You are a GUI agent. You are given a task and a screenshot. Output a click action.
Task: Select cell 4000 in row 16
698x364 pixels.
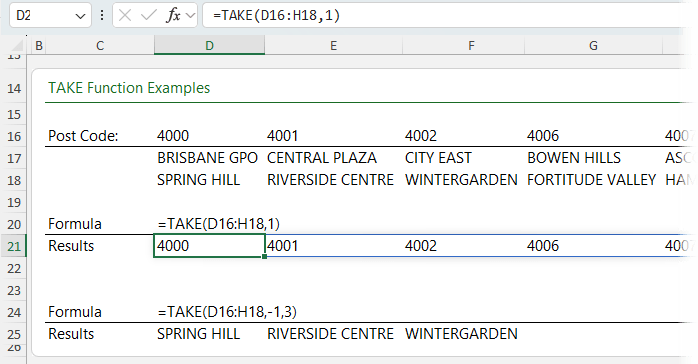[x=173, y=136]
